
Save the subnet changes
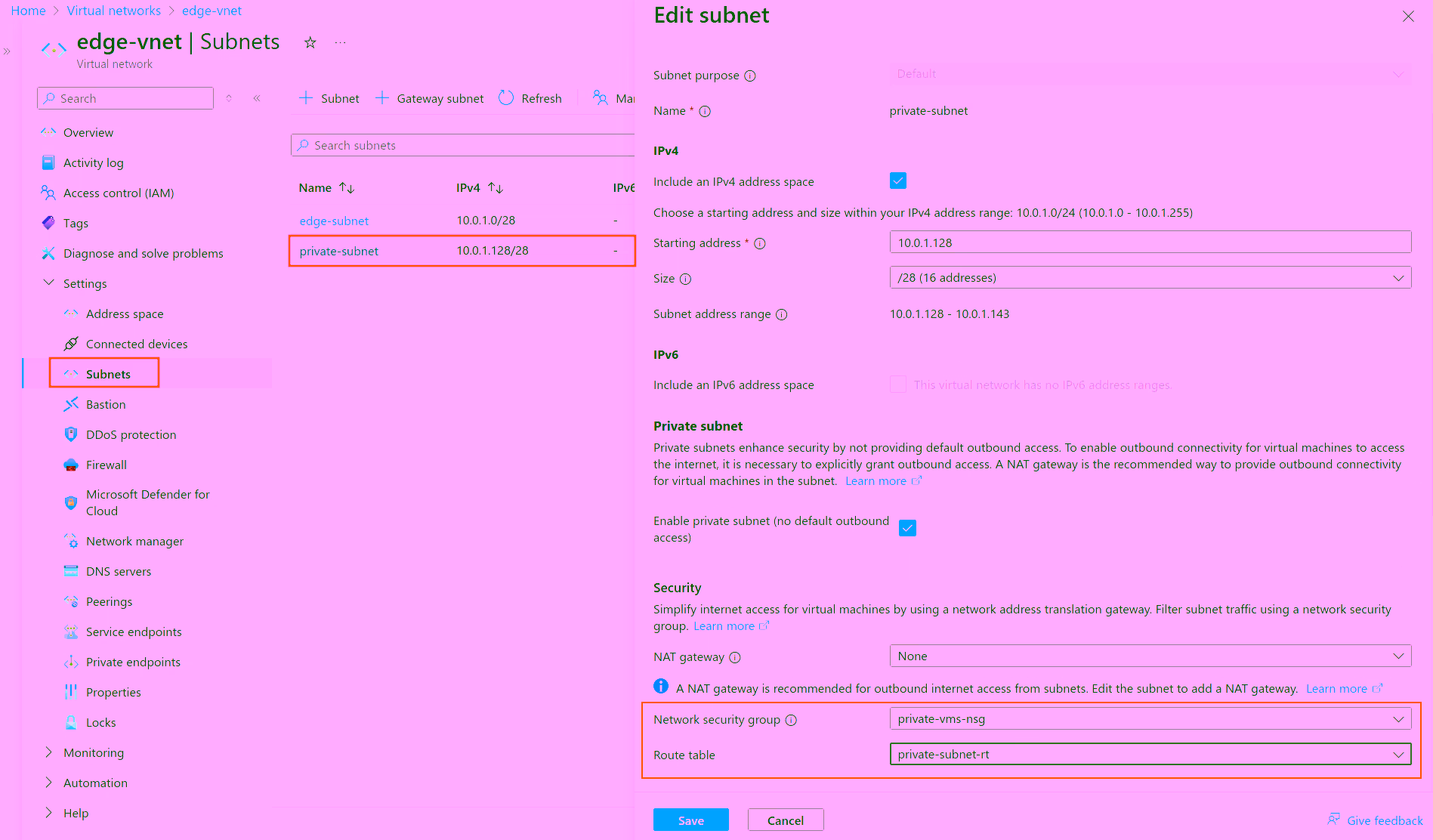tap(690, 820)
